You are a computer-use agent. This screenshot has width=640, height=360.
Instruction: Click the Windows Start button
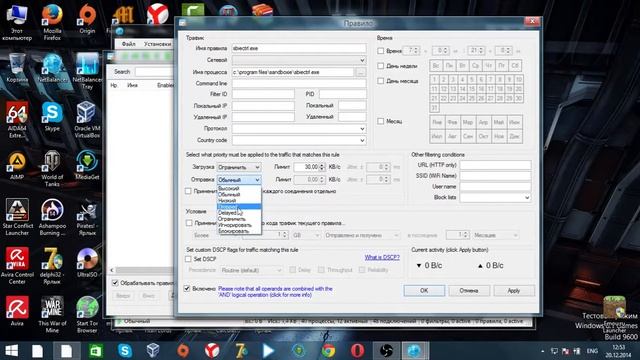[x=11, y=351]
